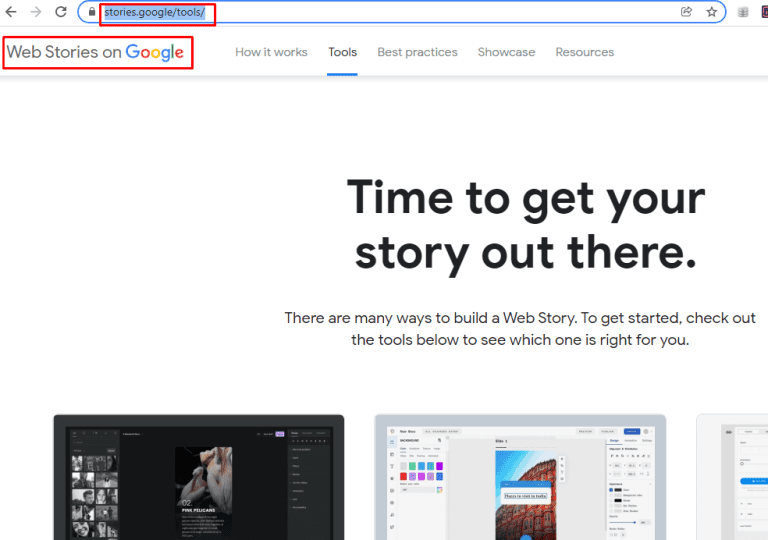
Task: Open the Web Stories on Google logo
Action: coord(96,52)
